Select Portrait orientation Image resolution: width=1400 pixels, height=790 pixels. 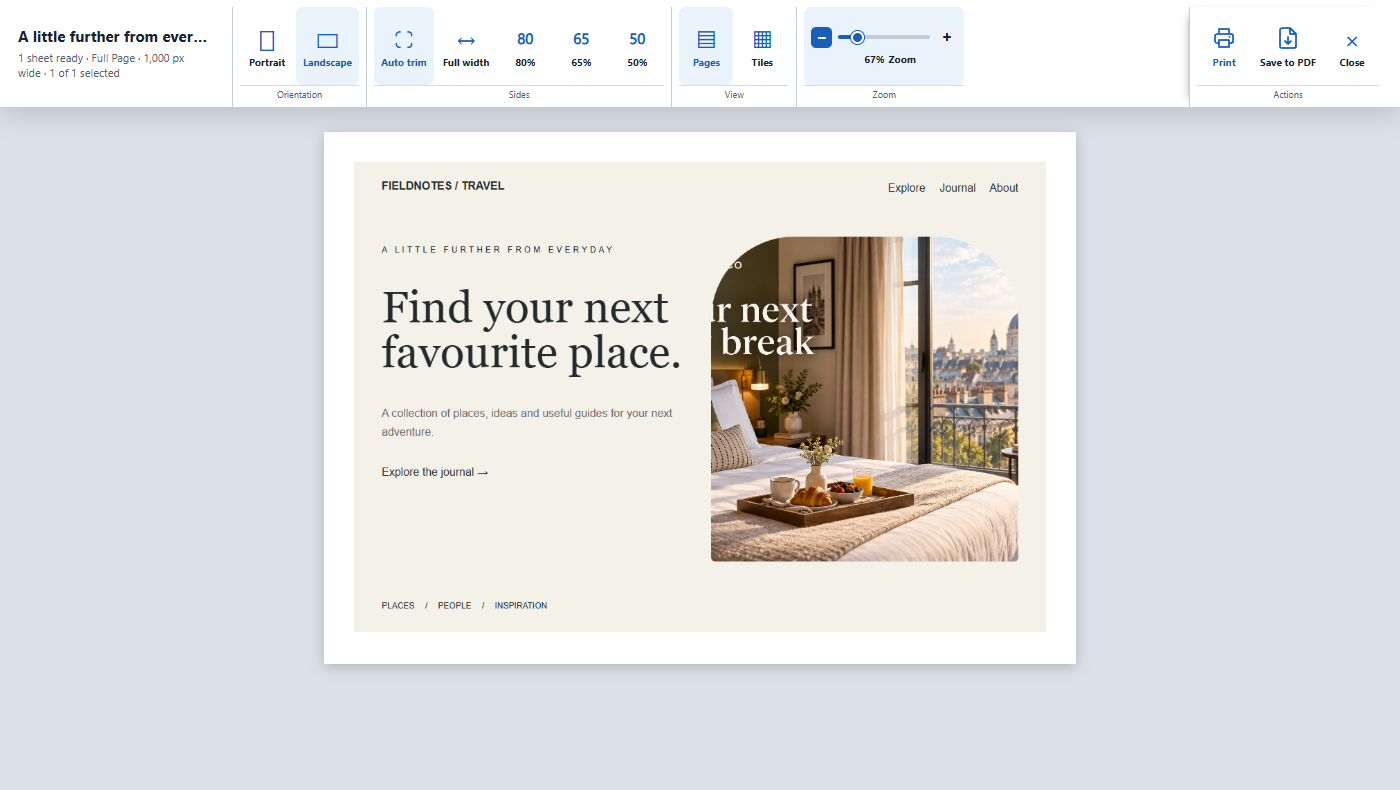(x=267, y=47)
